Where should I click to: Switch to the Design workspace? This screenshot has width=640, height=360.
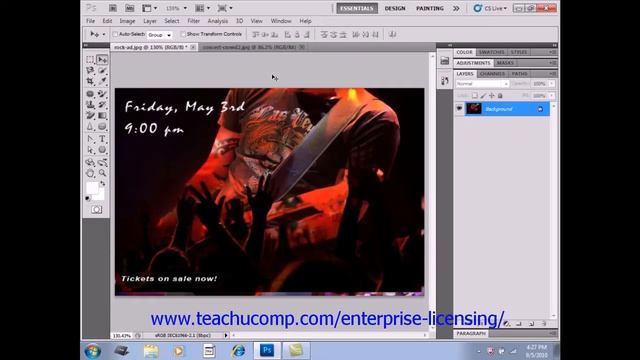(x=395, y=8)
